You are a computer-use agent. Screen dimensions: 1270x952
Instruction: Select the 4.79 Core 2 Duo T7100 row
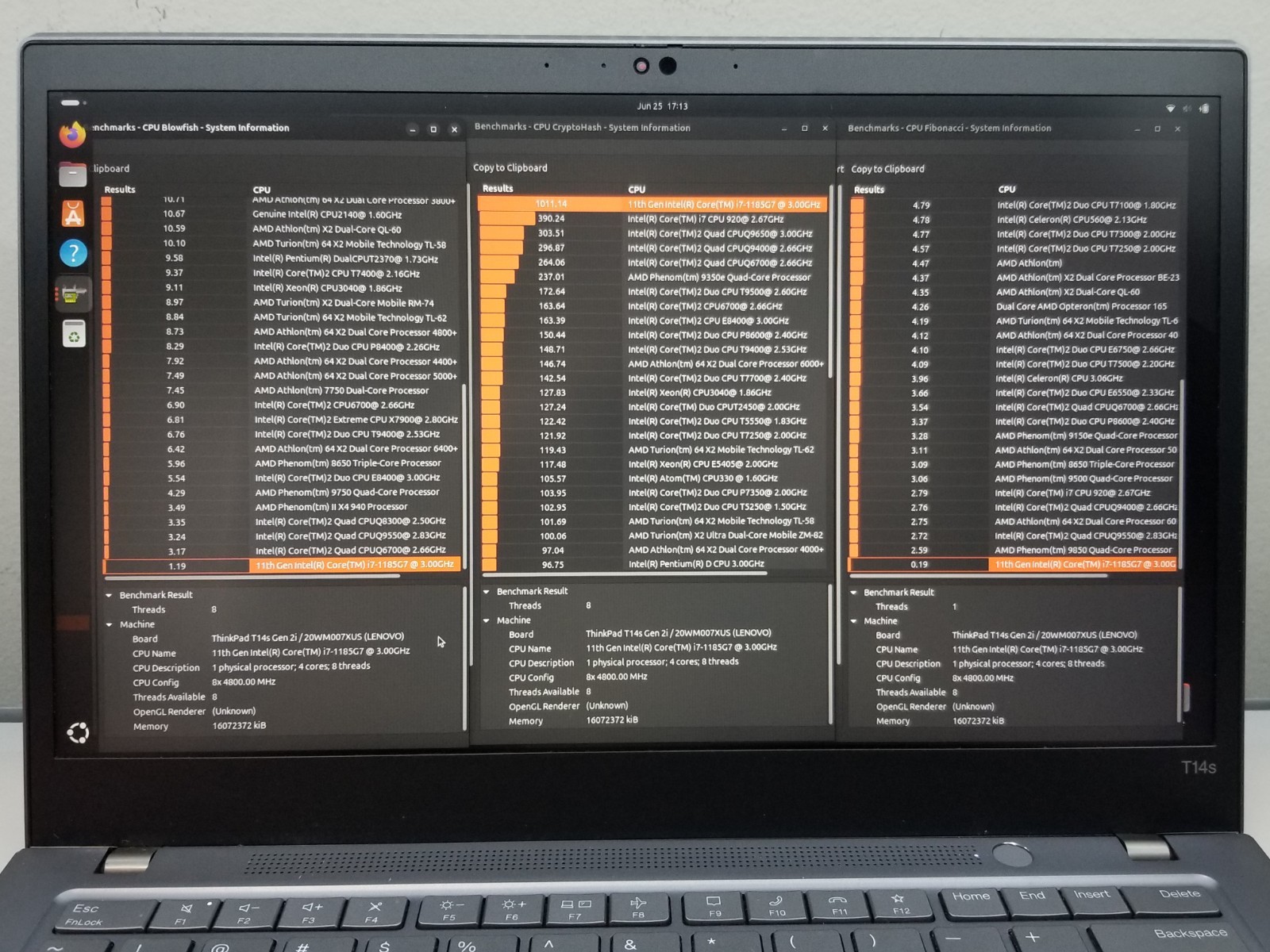coord(1013,205)
